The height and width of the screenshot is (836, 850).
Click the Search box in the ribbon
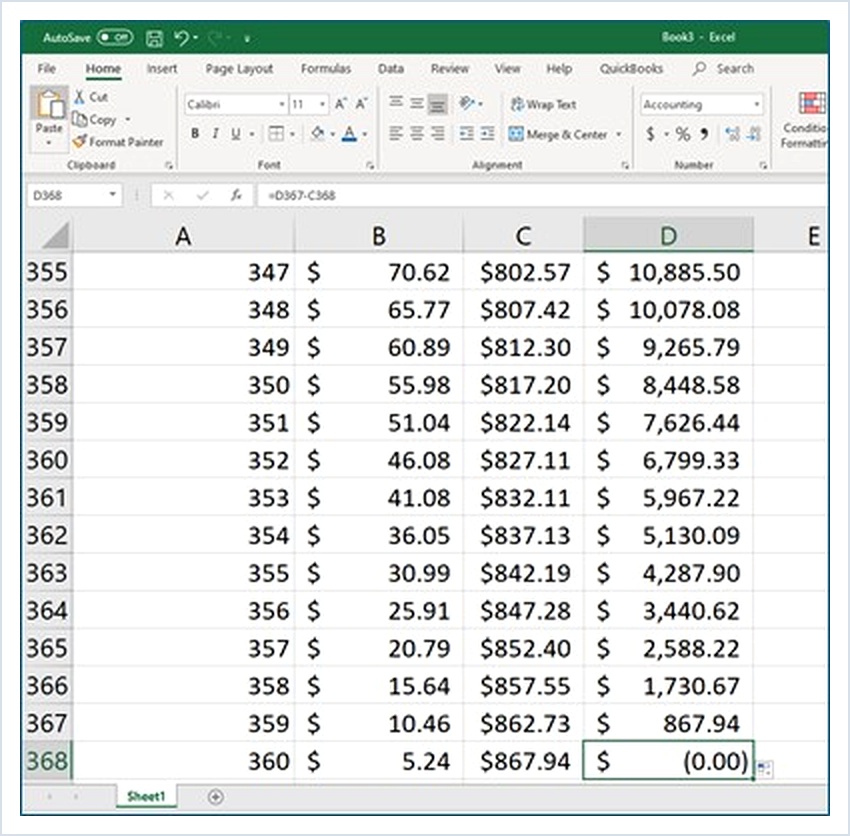coord(724,68)
